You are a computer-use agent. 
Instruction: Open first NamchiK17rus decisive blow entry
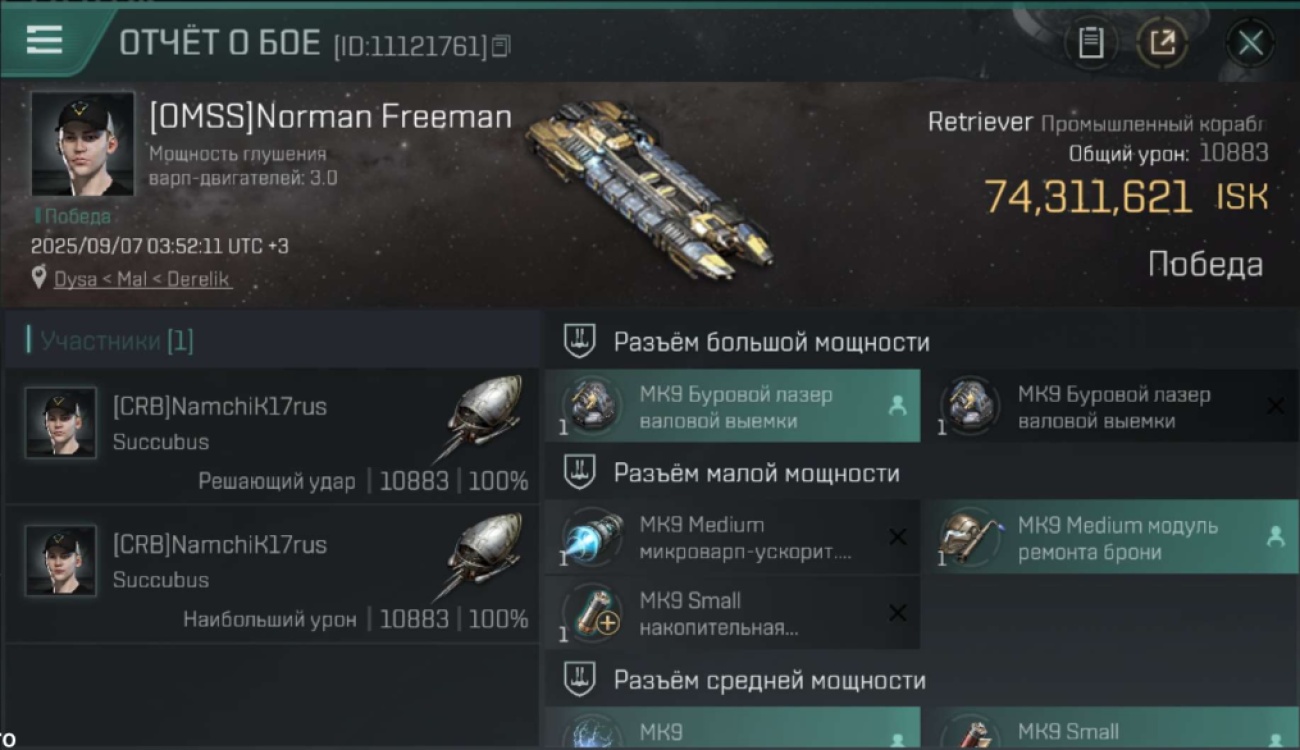pyautogui.click(x=272, y=437)
